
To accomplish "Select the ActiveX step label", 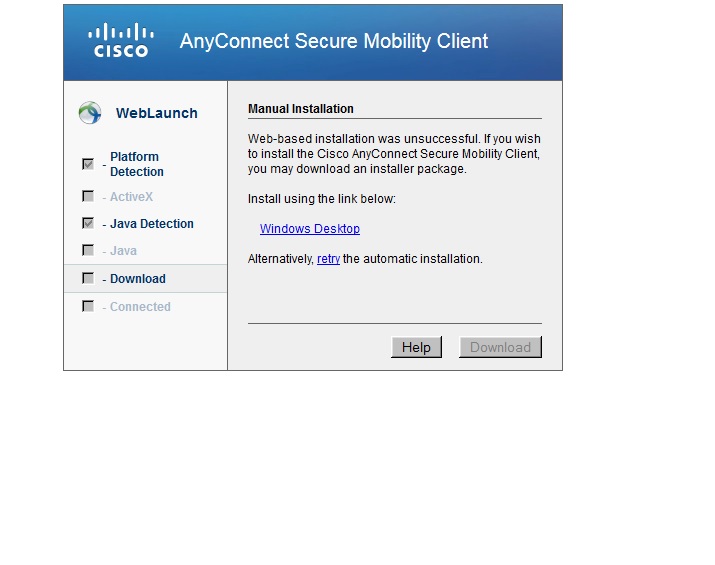I will [x=131, y=197].
